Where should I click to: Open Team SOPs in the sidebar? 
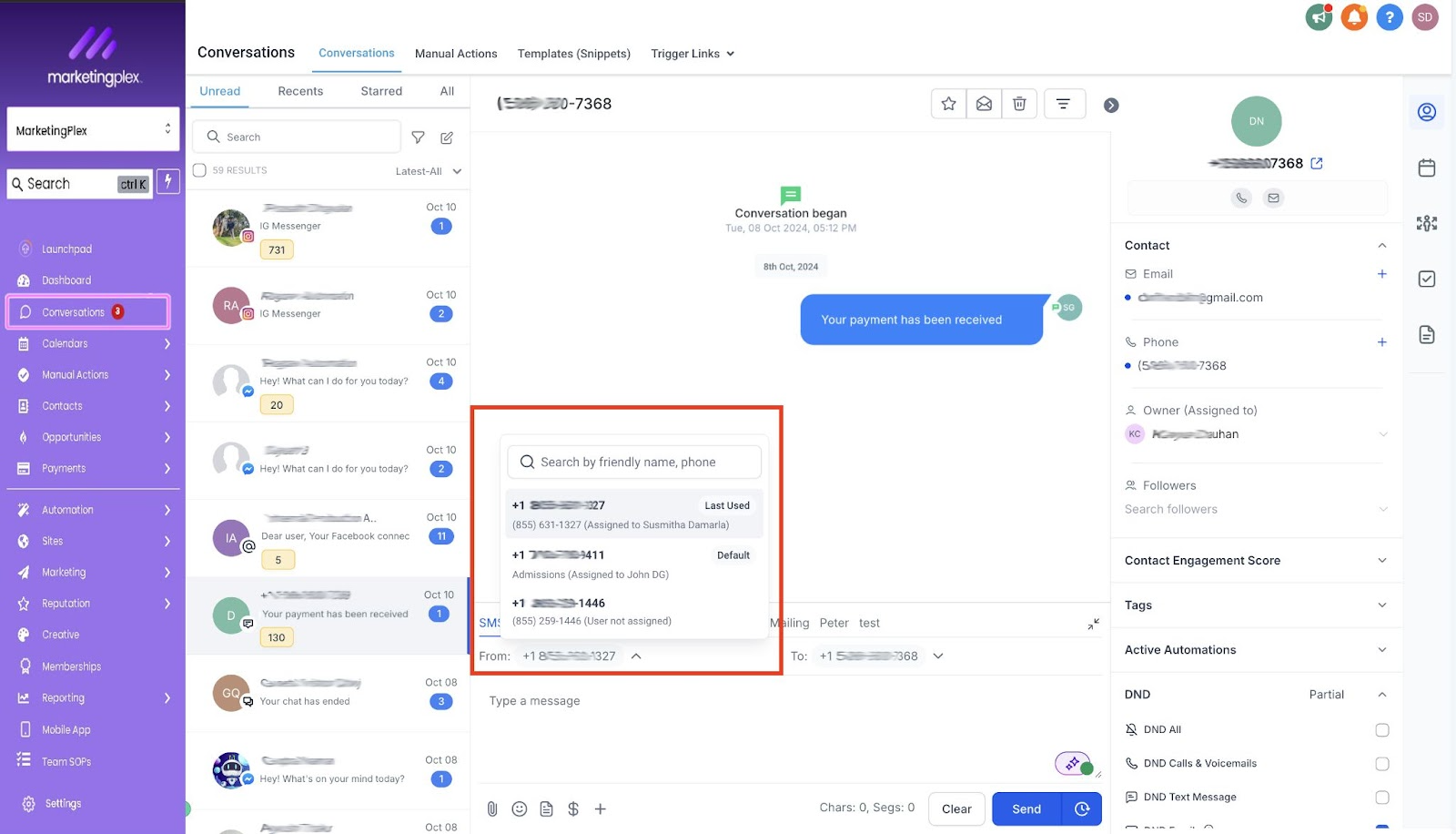[66, 762]
